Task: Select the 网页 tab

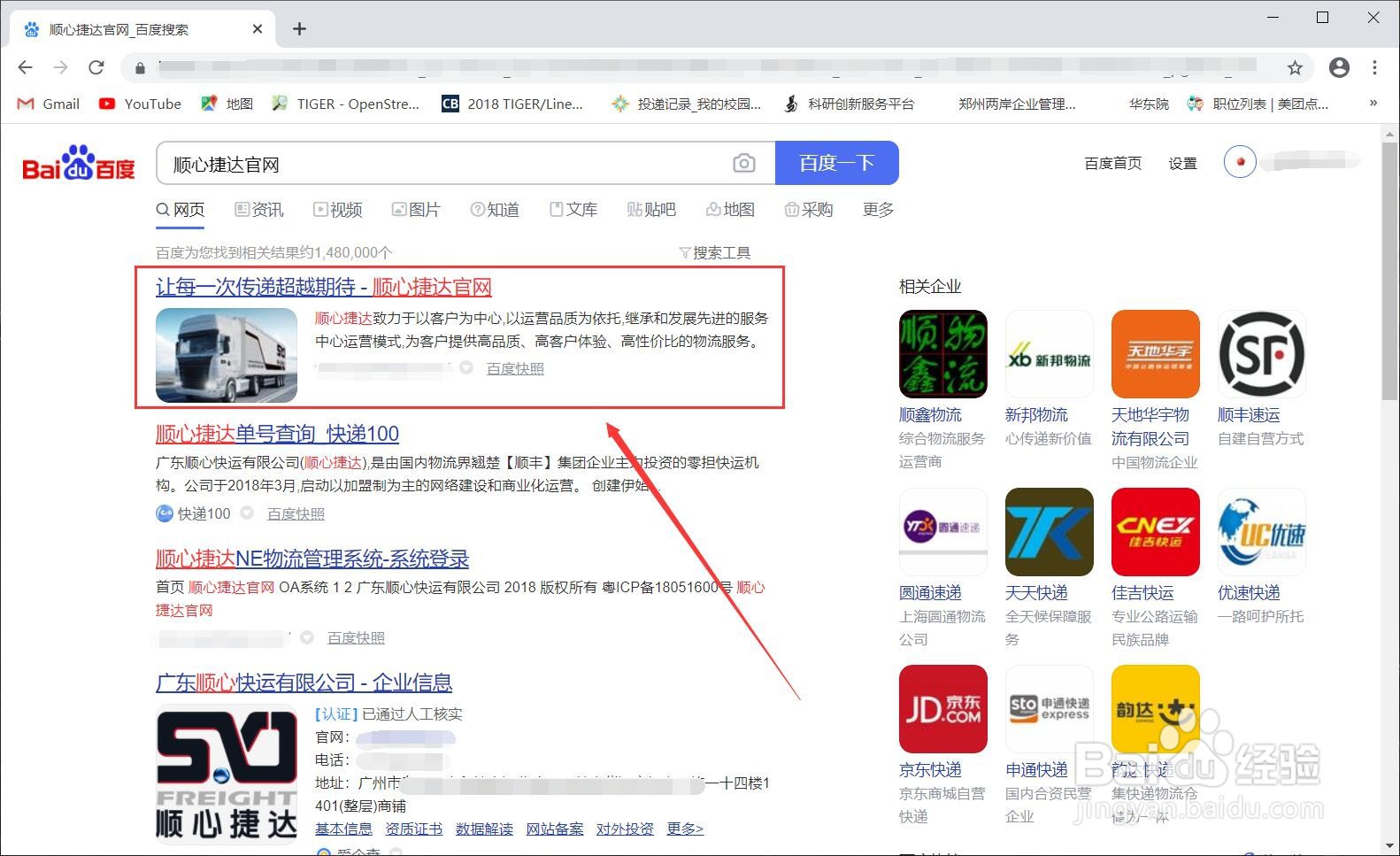Action: pyautogui.click(x=181, y=210)
